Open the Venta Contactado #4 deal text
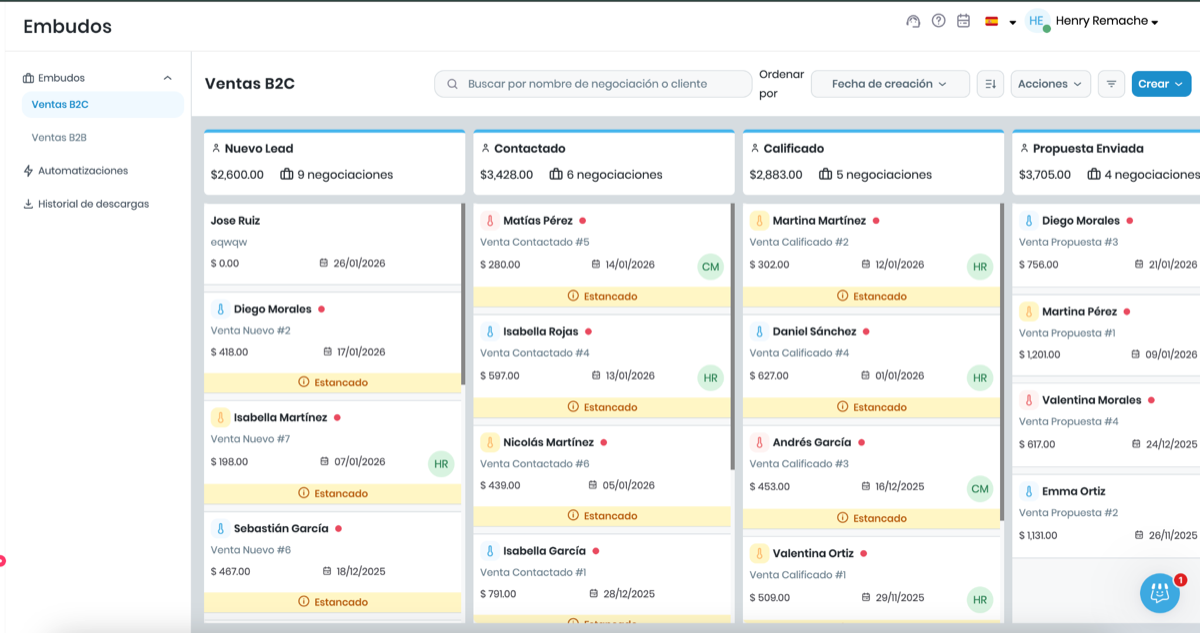 coord(535,353)
